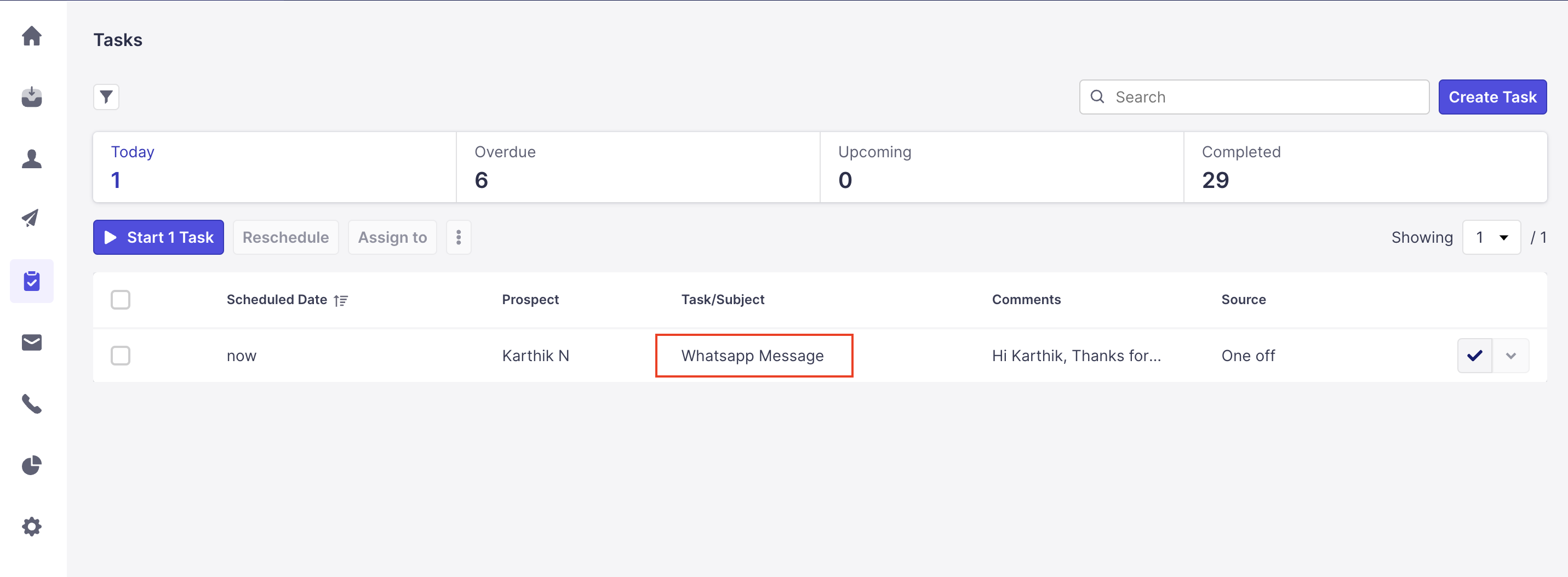Click Start 1 Task button
Screen dimensions: 1568x577
point(158,237)
